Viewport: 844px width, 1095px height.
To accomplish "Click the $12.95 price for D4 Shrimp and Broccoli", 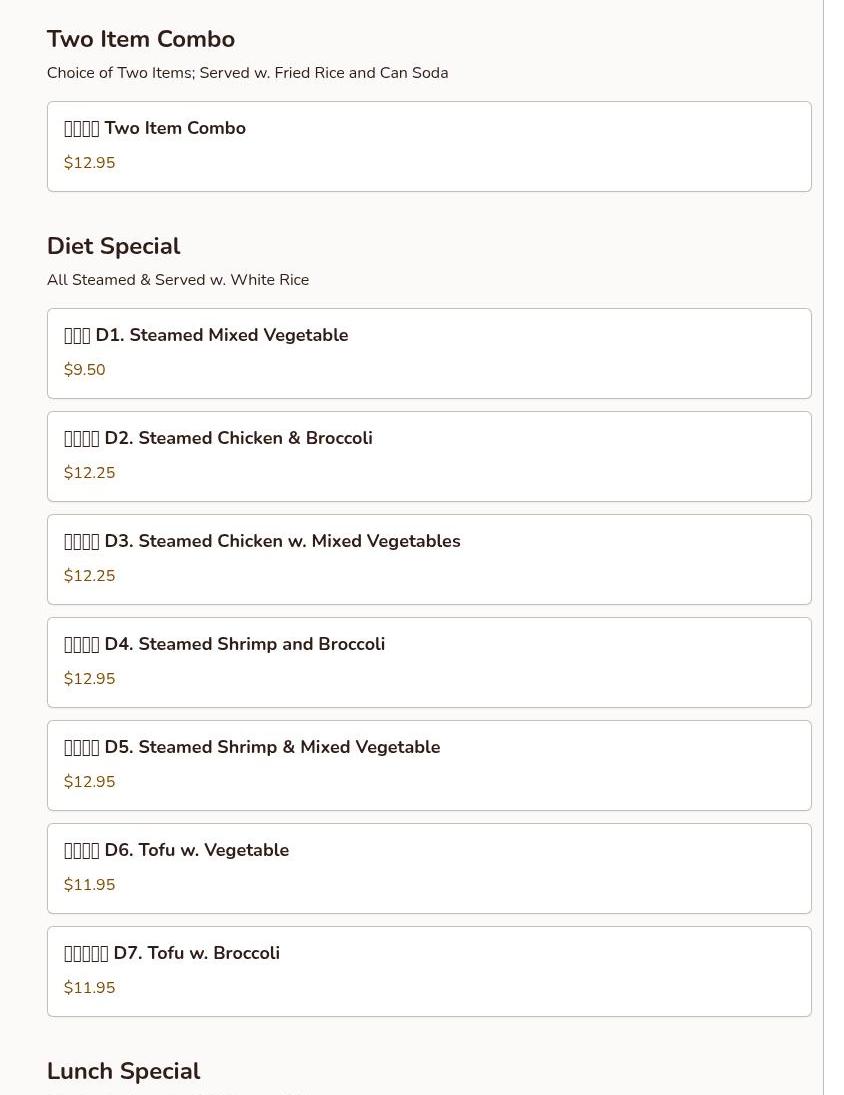I will click(x=89, y=679).
